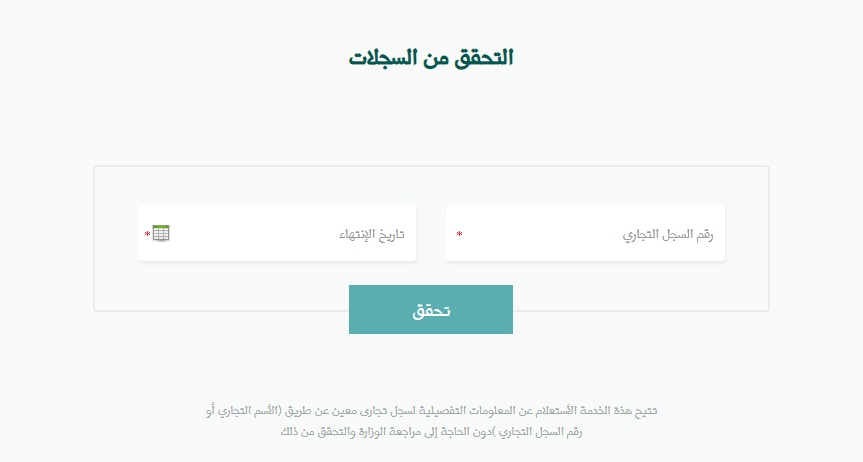
Task: Click the التحقق من السجلات page heading
Action: coord(431,57)
